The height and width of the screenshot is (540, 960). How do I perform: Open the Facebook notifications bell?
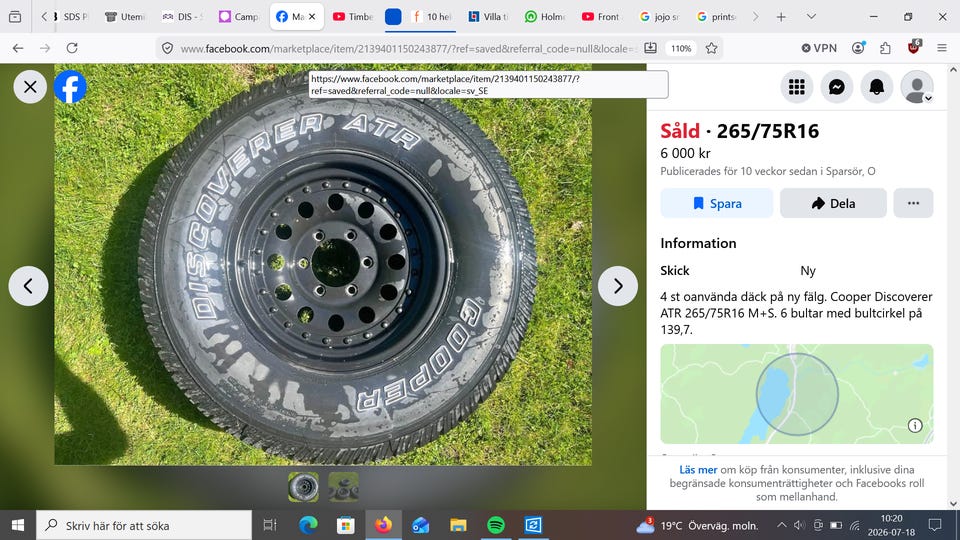(x=877, y=87)
